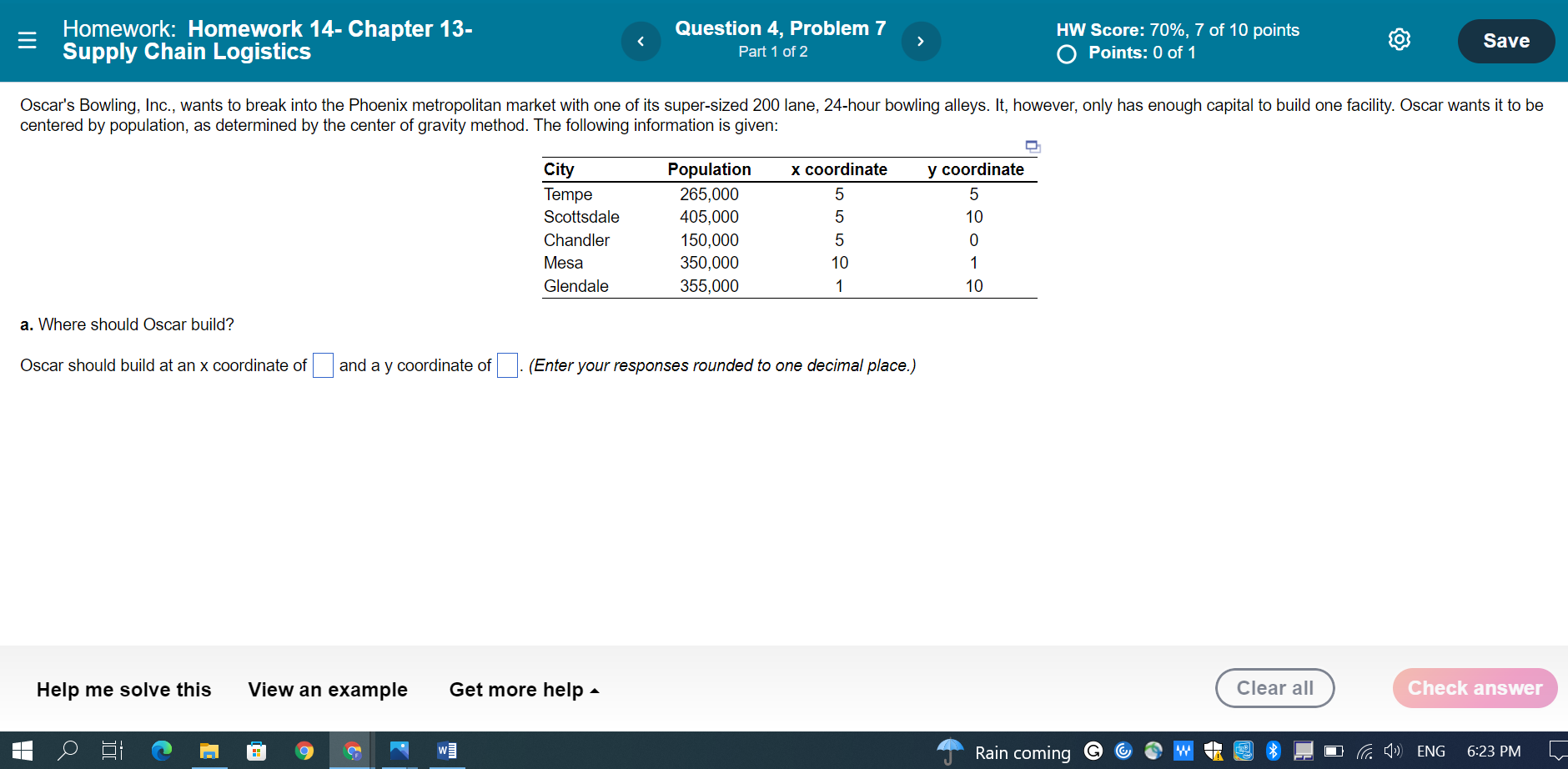Open Windows taskbar search
This screenshot has height=769, width=1568.
point(68,751)
